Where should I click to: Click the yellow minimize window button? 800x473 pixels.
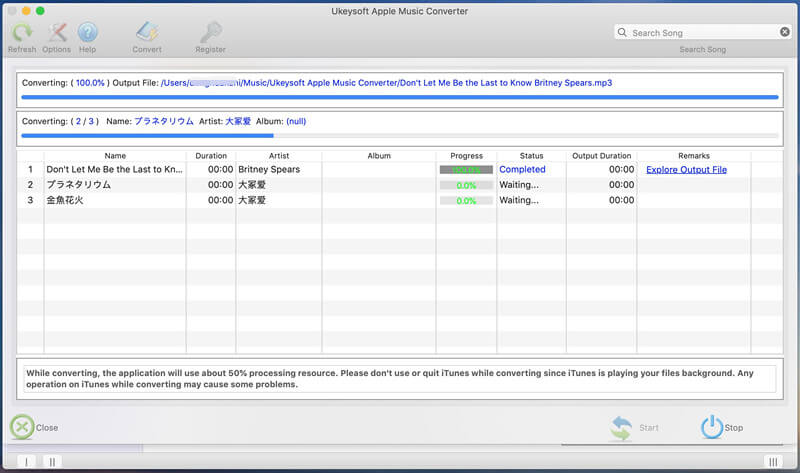(26, 11)
